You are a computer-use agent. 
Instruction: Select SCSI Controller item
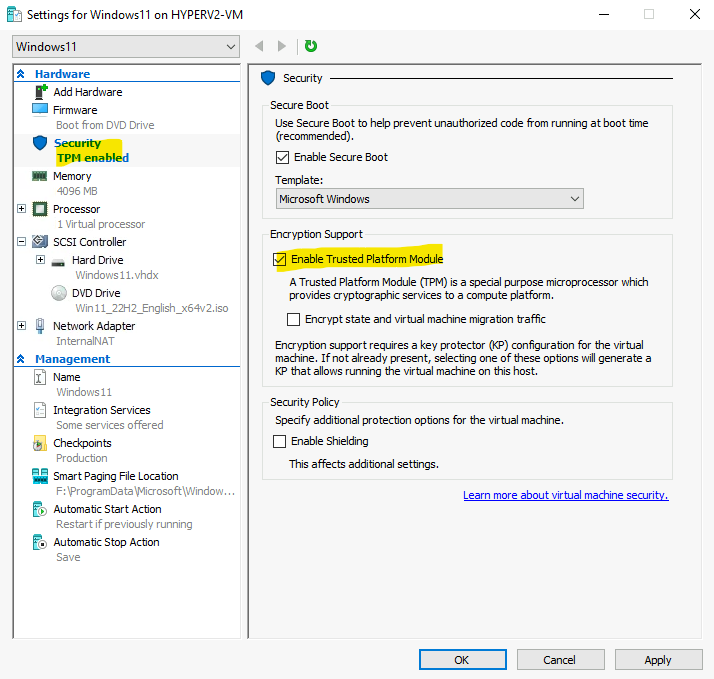(x=89, y=242)
